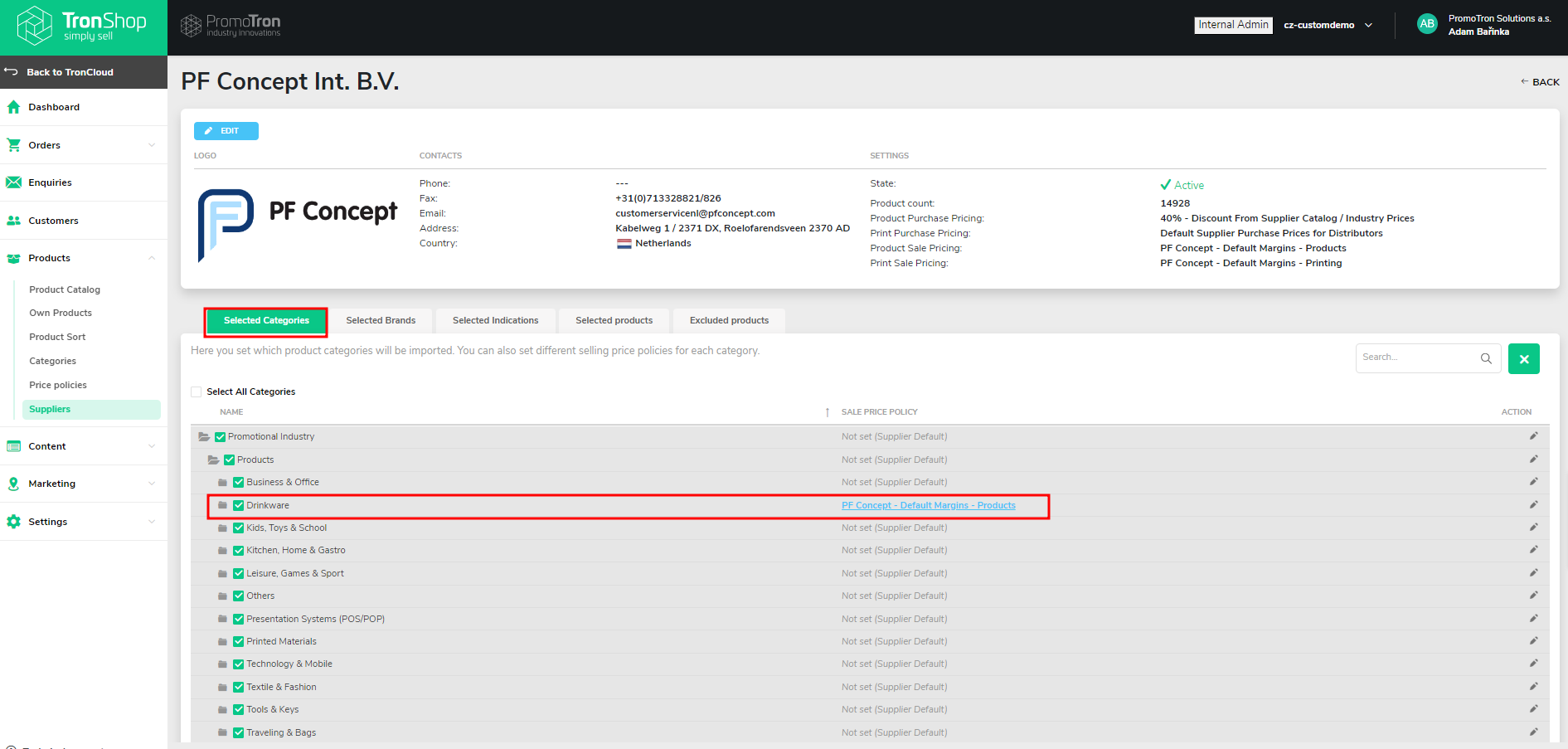Click the Customers people icon
The width and height of the screenshot is (1568, 749).
coord(13,221)
